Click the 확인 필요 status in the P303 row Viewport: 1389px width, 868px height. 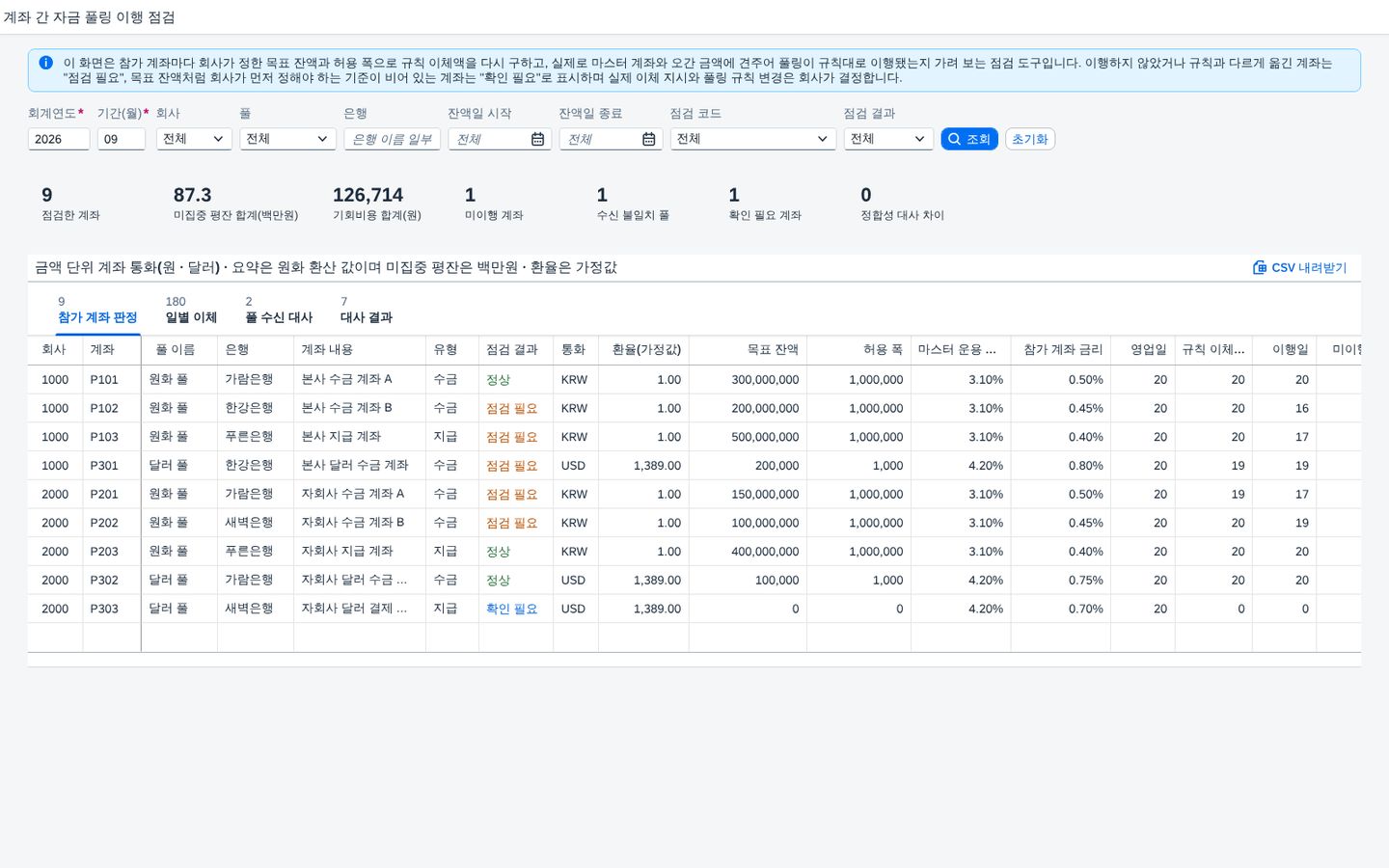click(512, 609)
